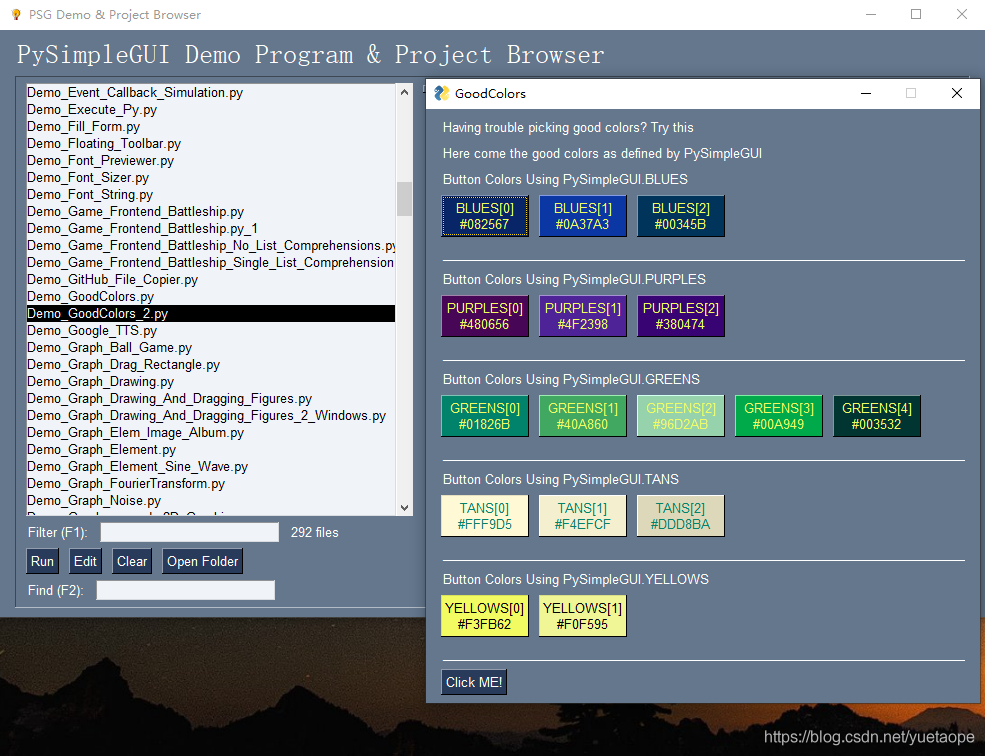This screenshot has height=756, width=985.
Task: Minimize the GoodColors window
Action: [x=866, y=93]
